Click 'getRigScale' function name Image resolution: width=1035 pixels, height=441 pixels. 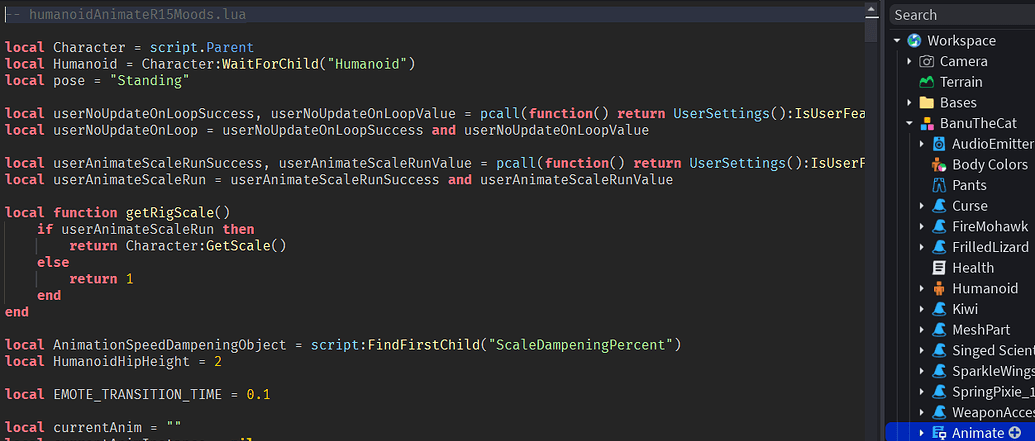pyautogui.click(x=170, y=213)
